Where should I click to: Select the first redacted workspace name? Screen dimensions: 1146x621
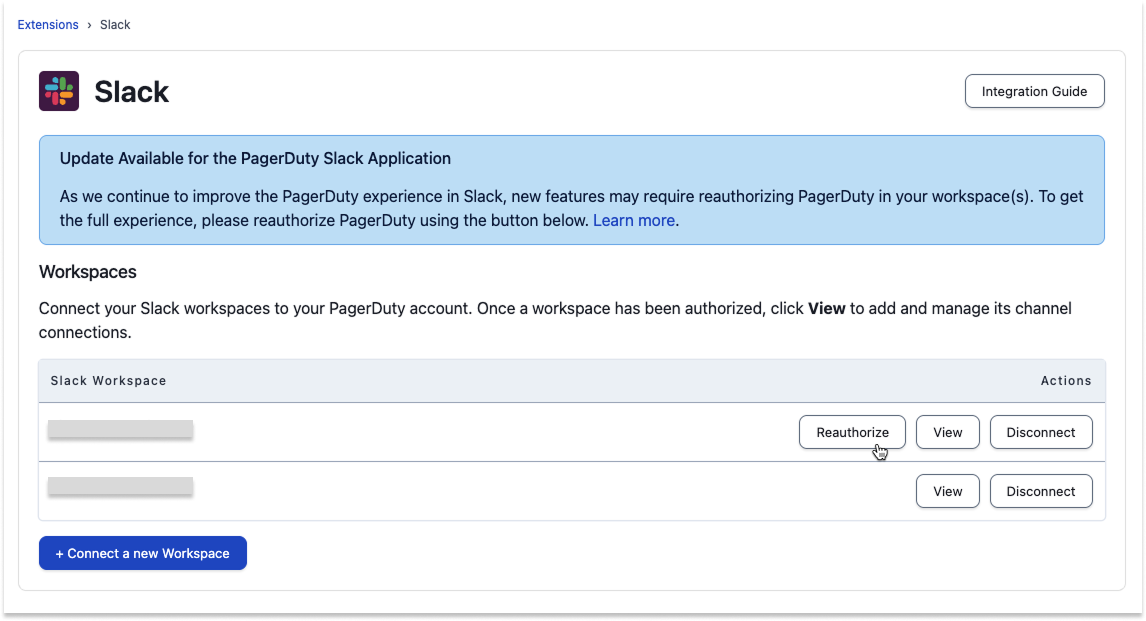[121, 429]
